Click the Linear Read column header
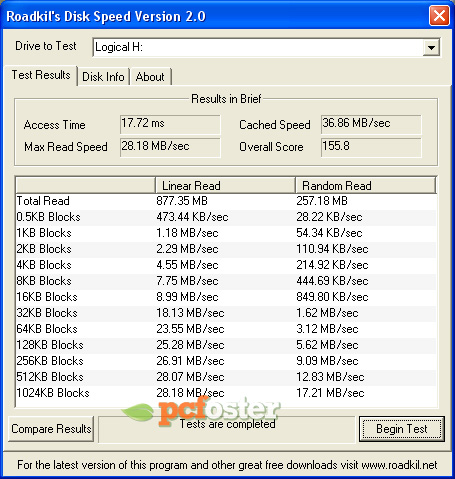Viewport: 455px width, 479px height. click(x=225, y=185)
